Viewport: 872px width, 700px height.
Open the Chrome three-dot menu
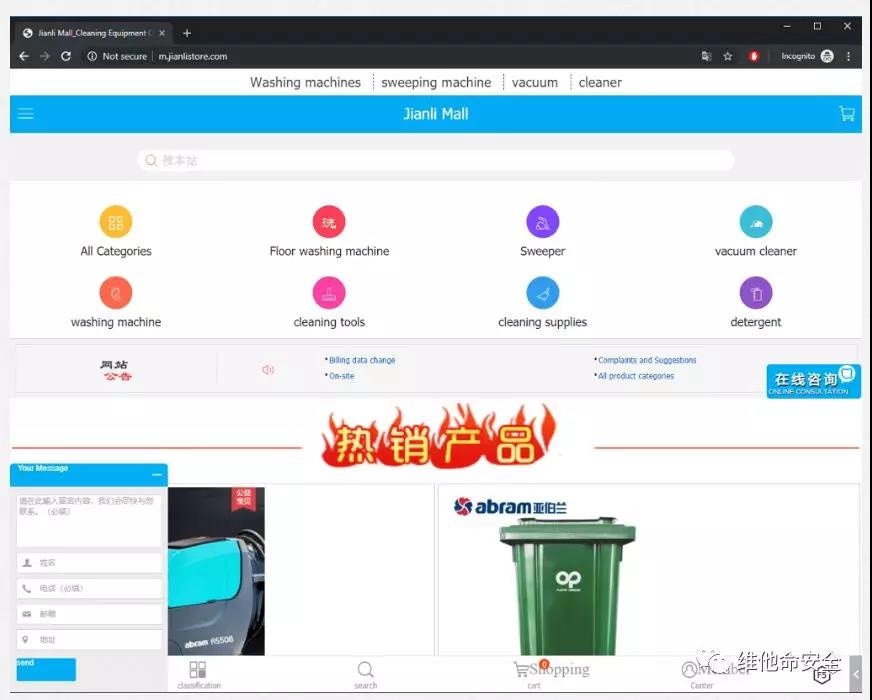[849, 56]
